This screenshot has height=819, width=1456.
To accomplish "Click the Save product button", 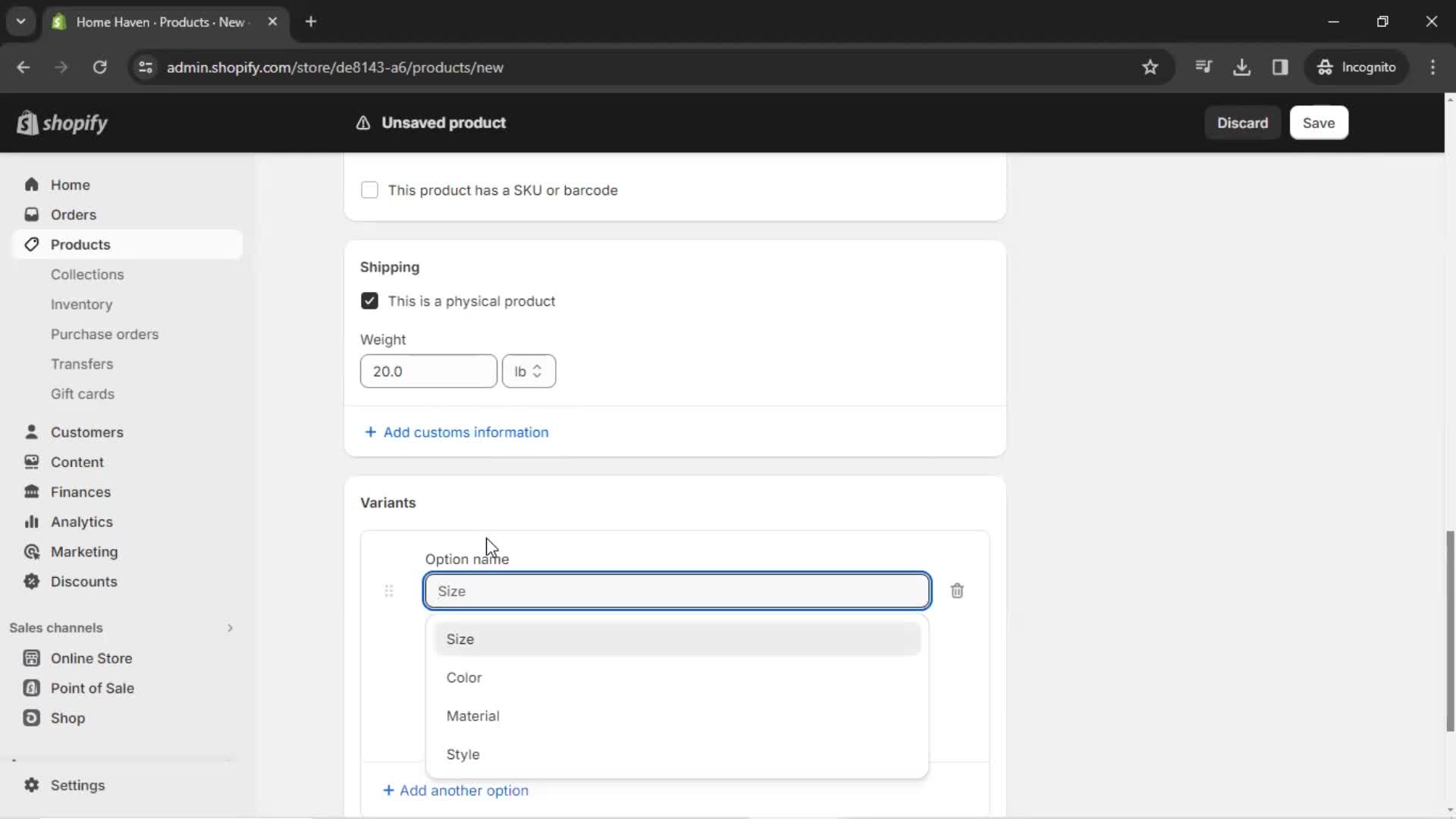I will click(1319, 122).
